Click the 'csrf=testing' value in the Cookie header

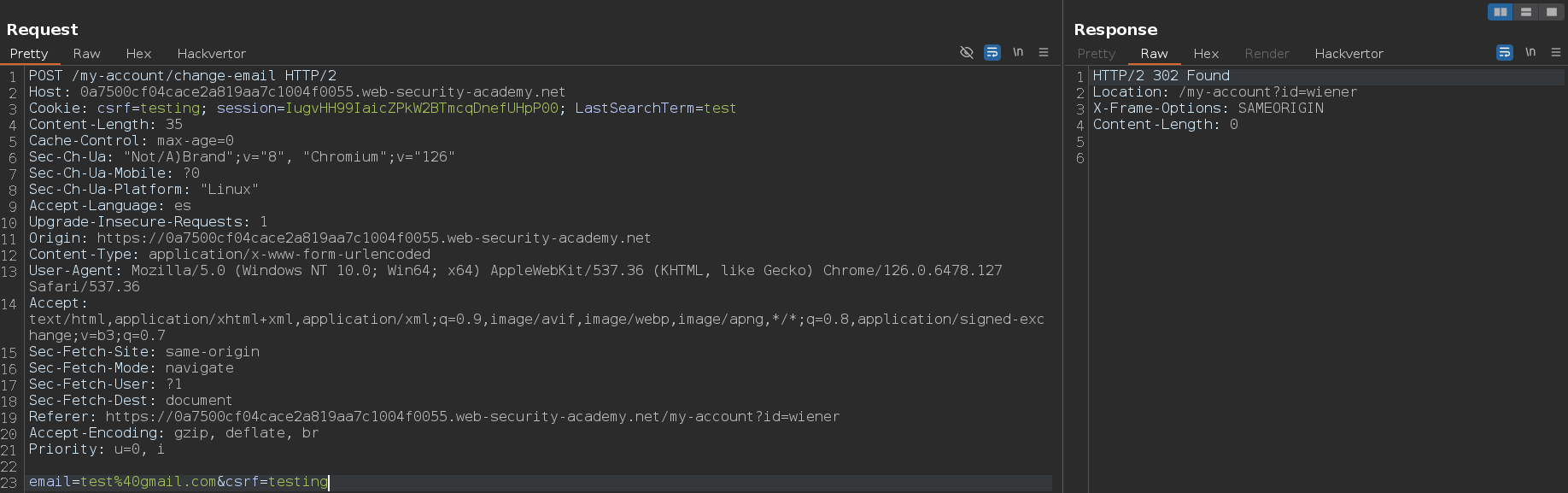(x=149, y=109)
